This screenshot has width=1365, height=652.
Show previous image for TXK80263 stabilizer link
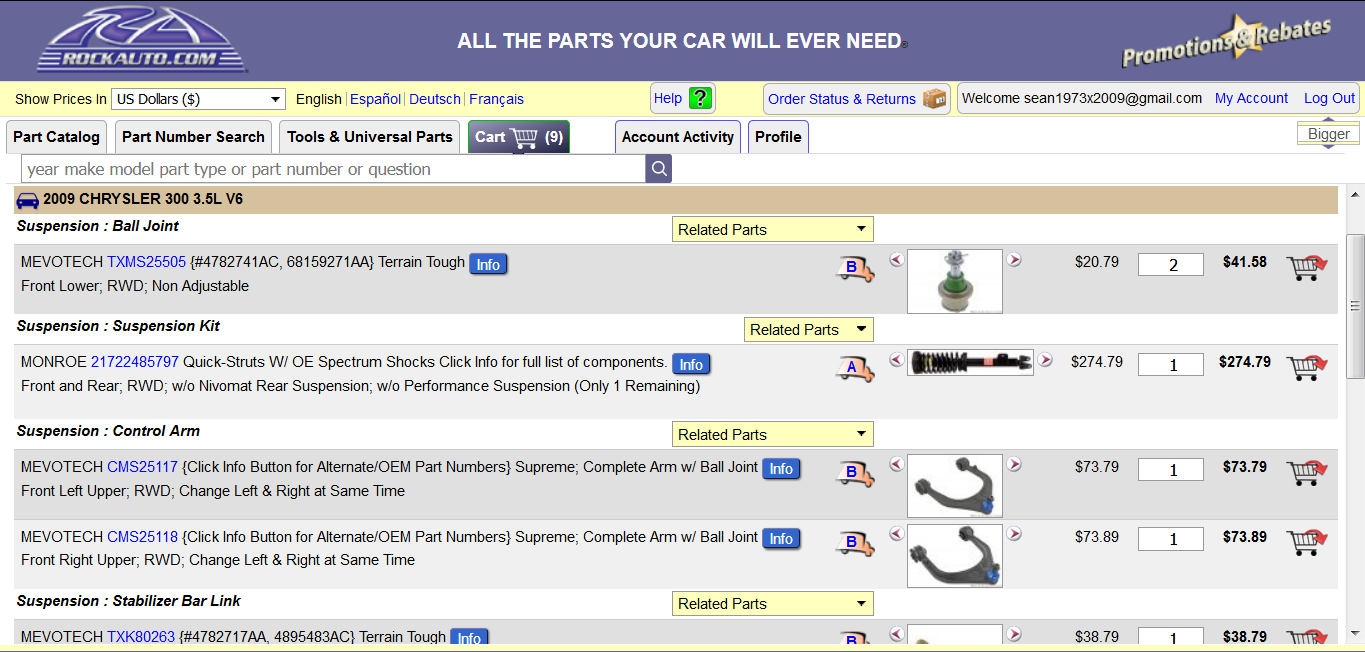[x=896, y=634]
